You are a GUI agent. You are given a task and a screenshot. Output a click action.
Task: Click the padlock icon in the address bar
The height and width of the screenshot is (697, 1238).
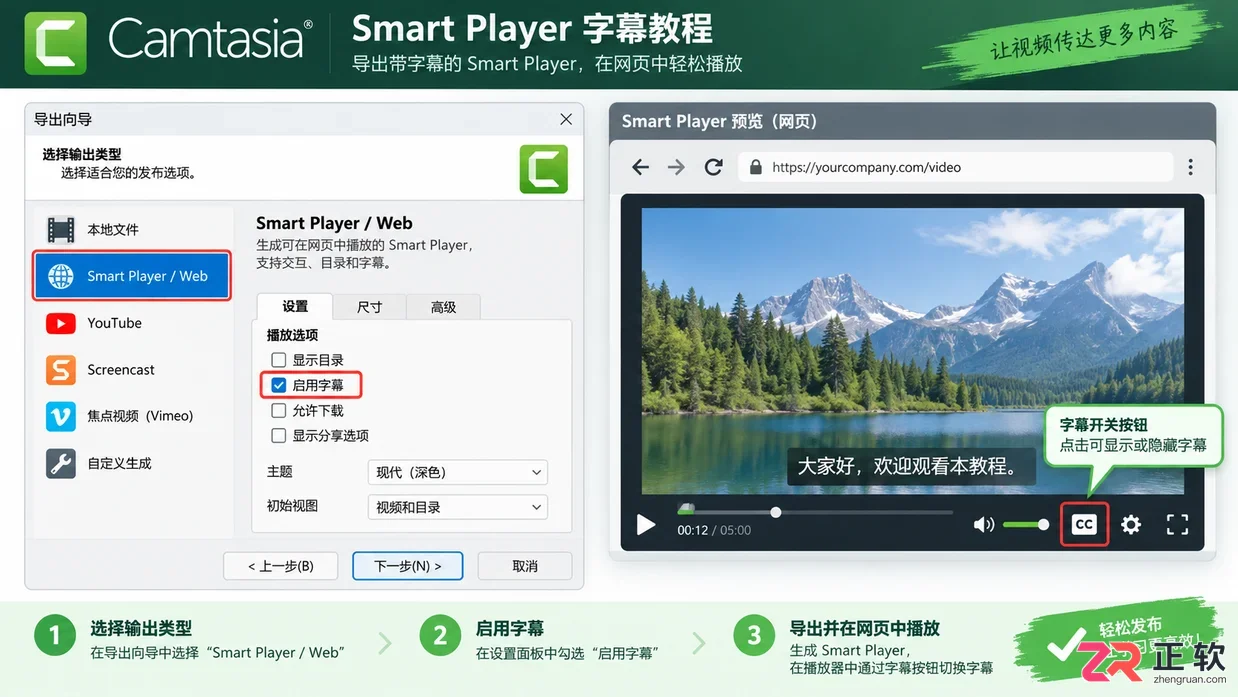tap(755, 167)
